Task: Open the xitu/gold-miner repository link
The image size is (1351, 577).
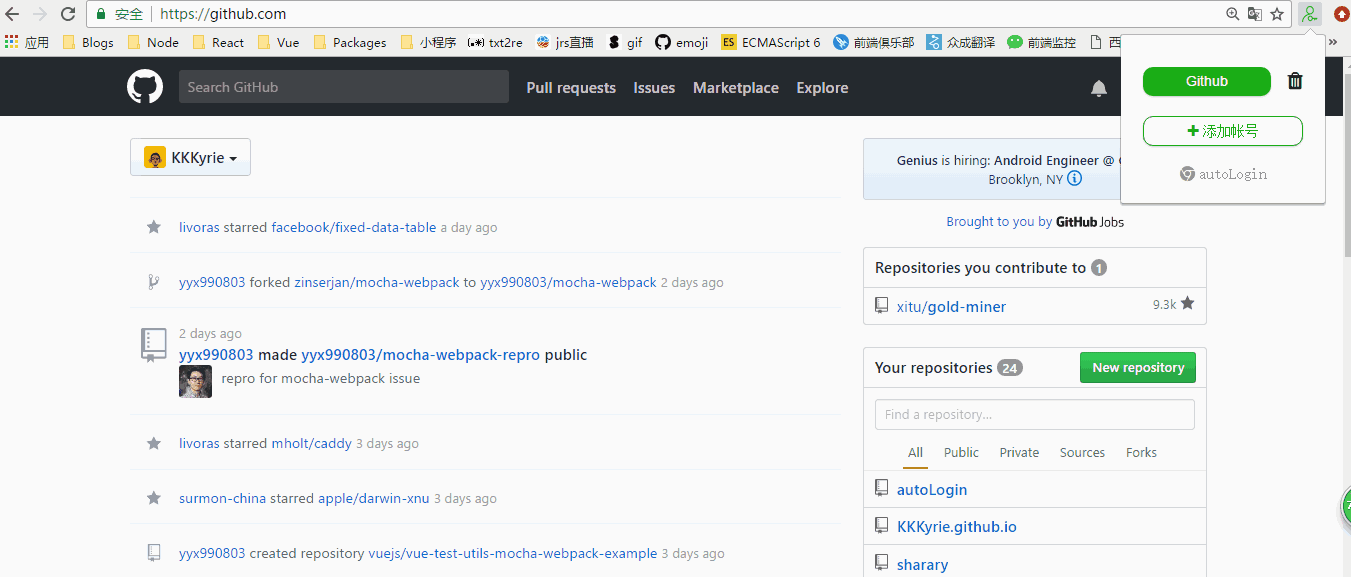Action: click(951, 306)
